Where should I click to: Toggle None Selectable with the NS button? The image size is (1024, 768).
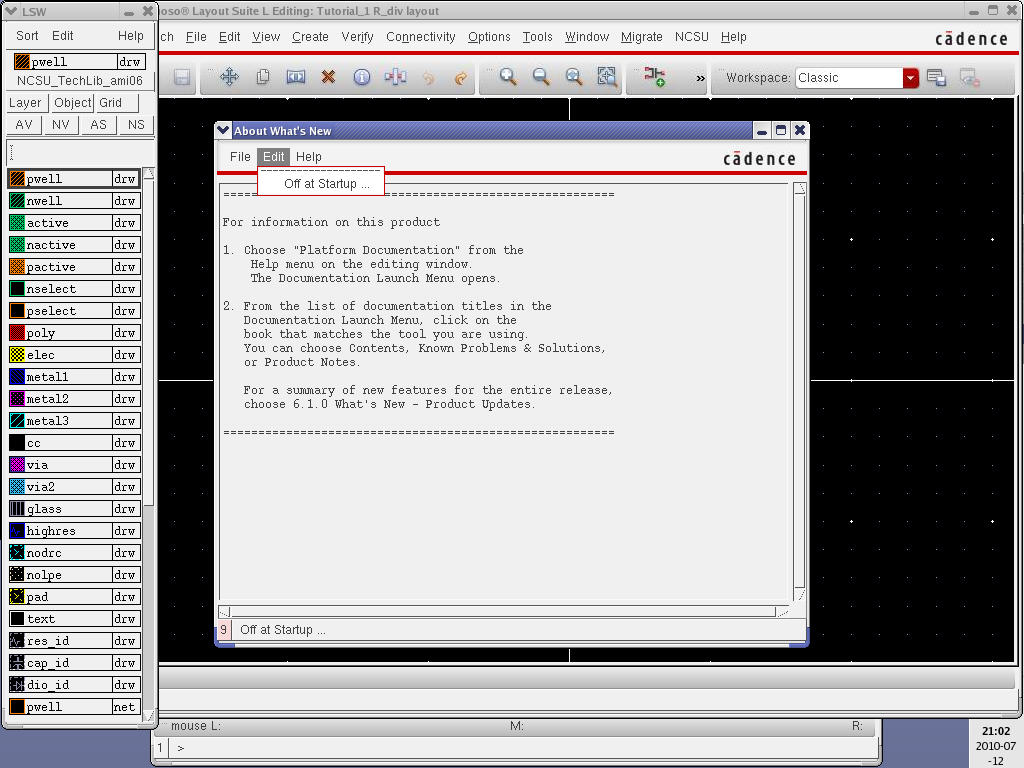136,125
